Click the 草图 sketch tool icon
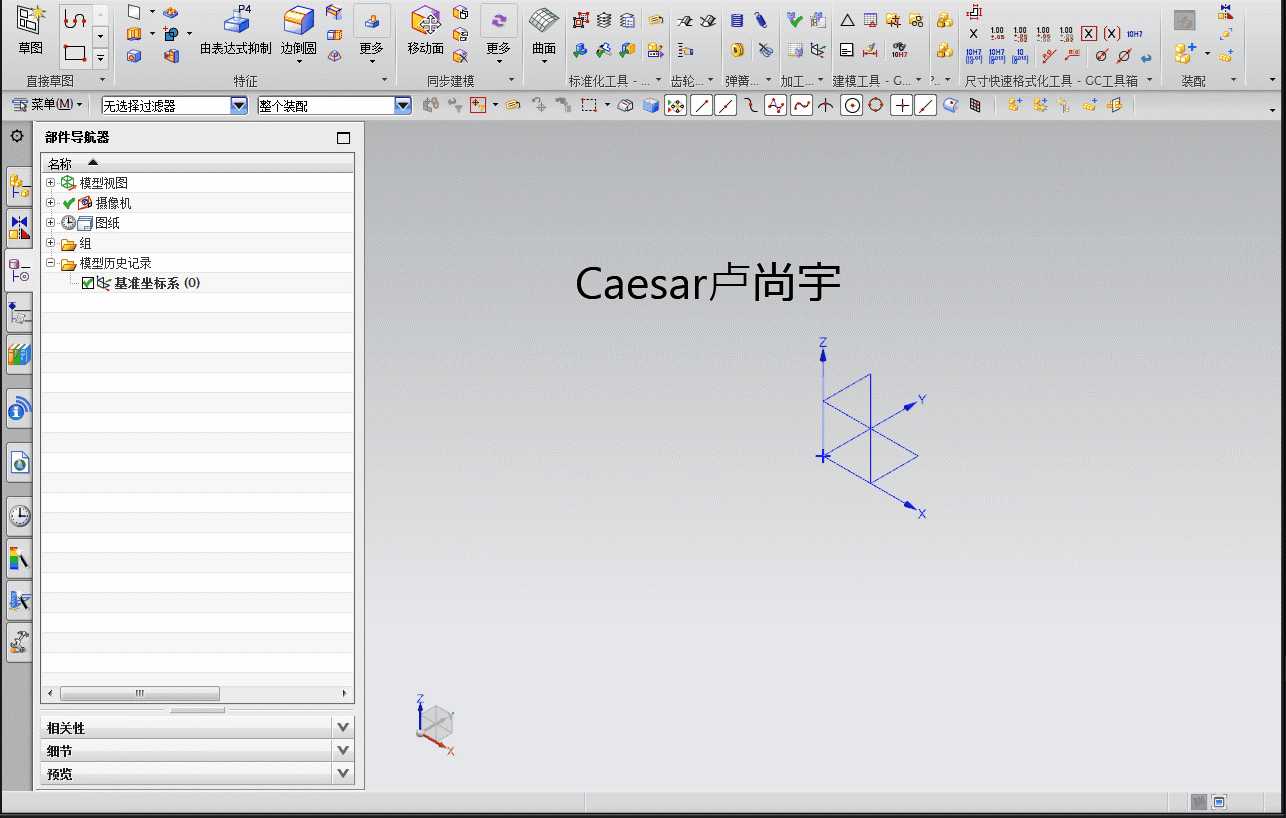Viewport: 1286px width, 818px height. point(31,30)
